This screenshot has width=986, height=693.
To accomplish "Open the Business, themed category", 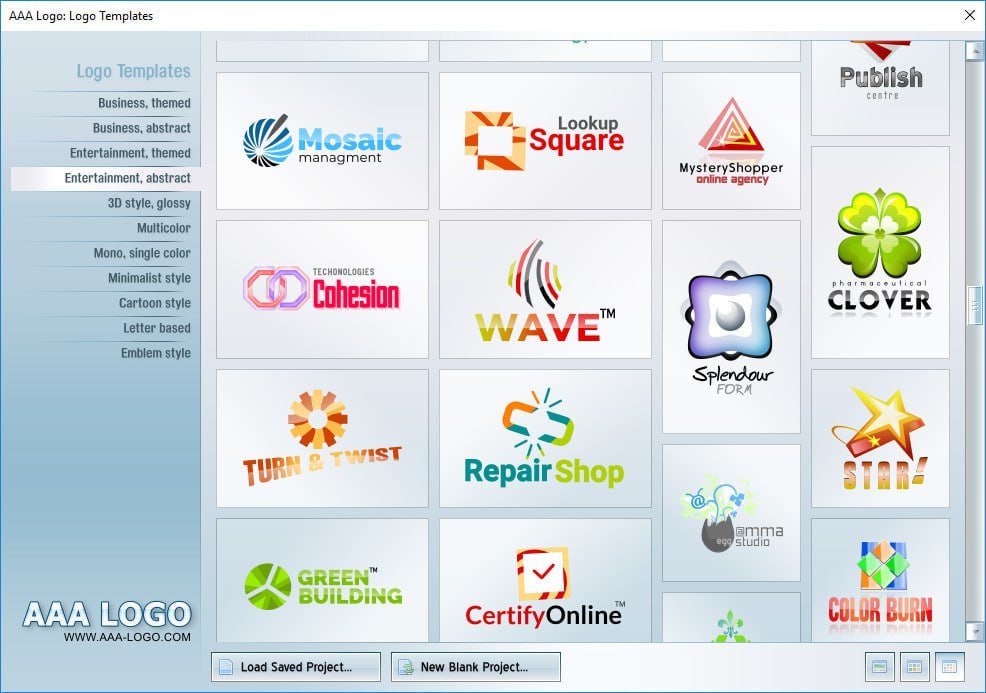I will [x=144, y=103].
